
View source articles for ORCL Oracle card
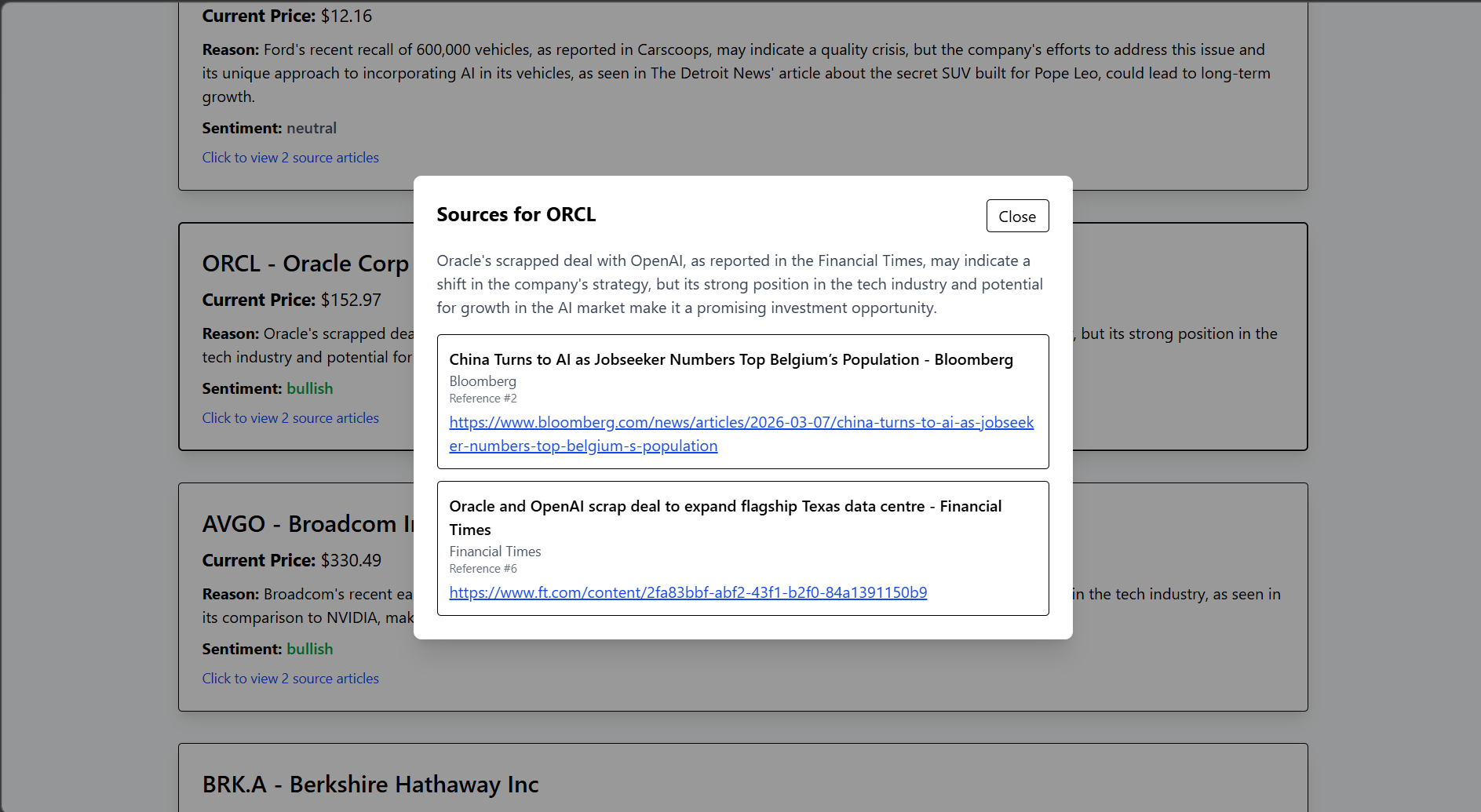(x=290, y=418)
